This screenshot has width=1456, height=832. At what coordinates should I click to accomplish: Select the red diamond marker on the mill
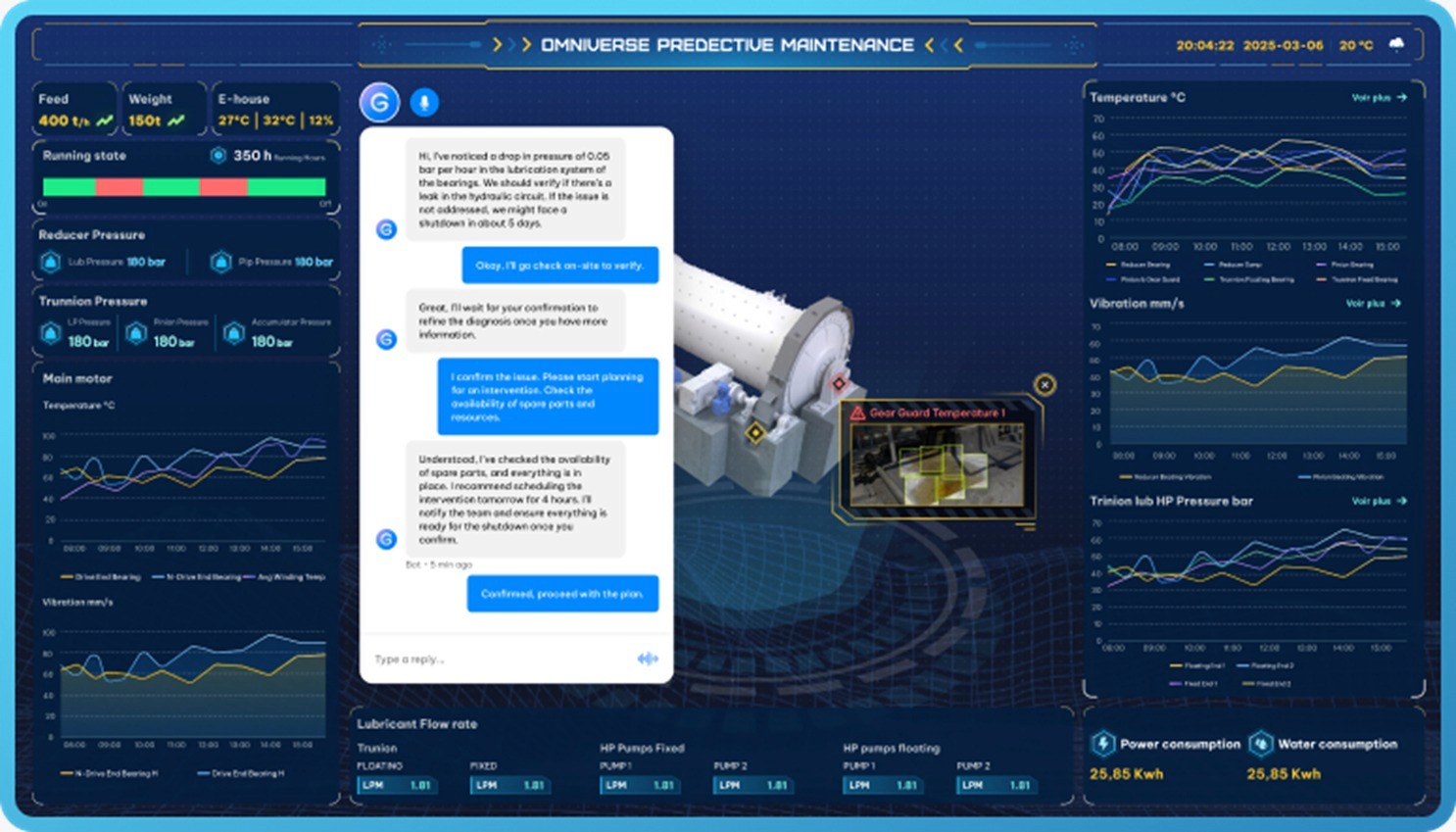[839, 383]
